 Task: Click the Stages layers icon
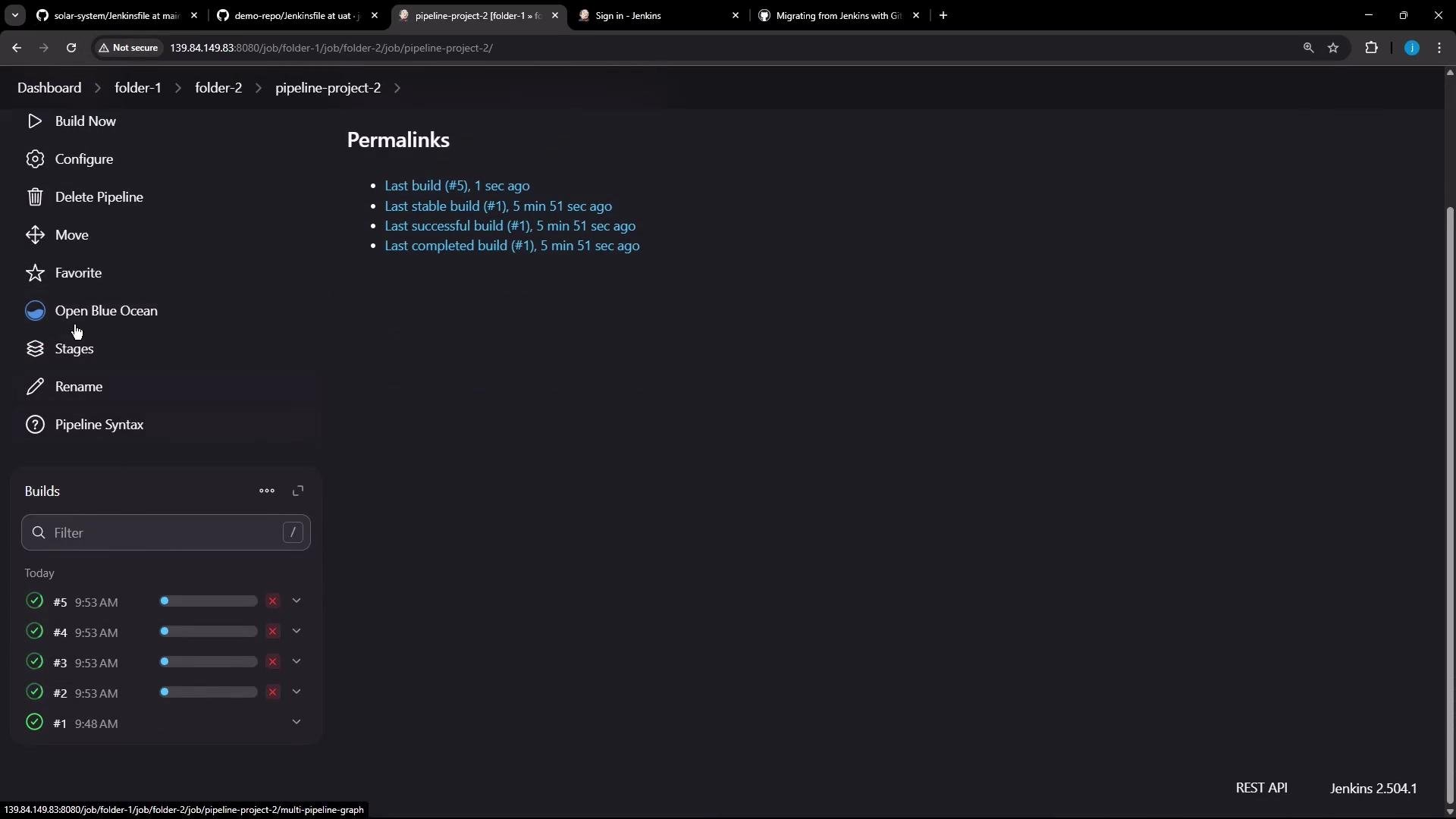coord(35,349)
